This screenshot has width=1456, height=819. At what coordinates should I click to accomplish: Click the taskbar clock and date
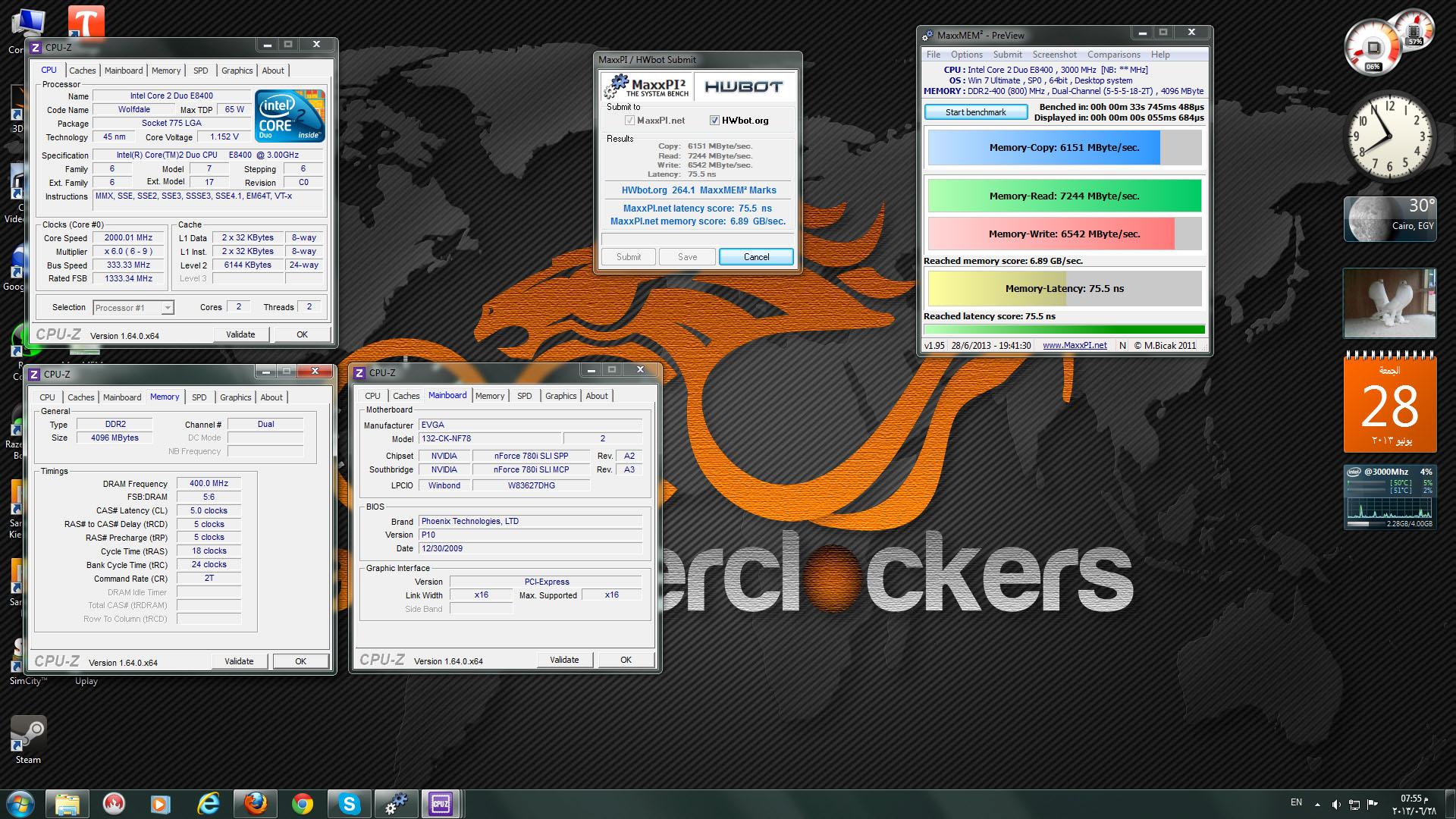click(1413, 805)
